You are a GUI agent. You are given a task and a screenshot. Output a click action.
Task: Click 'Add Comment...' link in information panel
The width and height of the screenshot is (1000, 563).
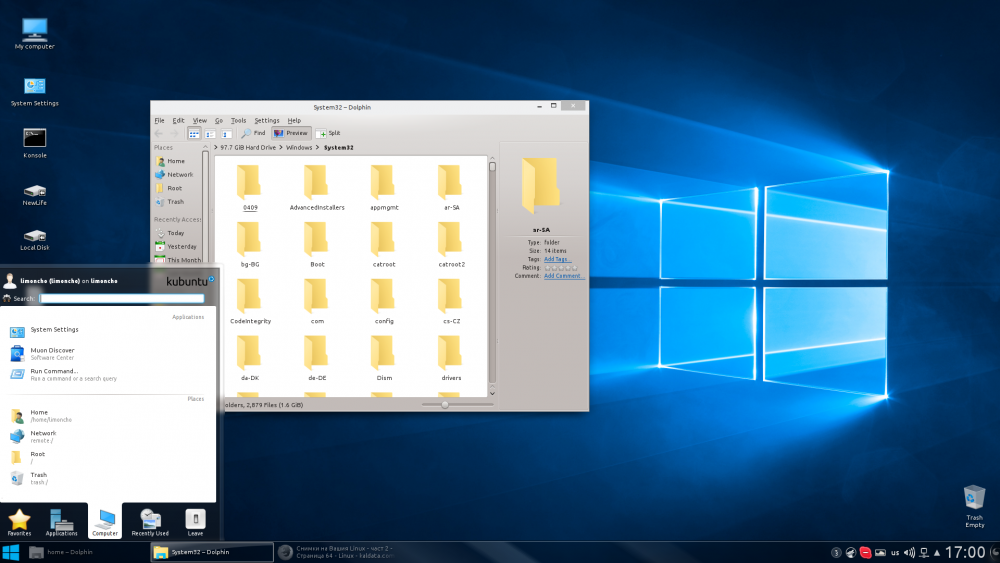tap(562, 276)
